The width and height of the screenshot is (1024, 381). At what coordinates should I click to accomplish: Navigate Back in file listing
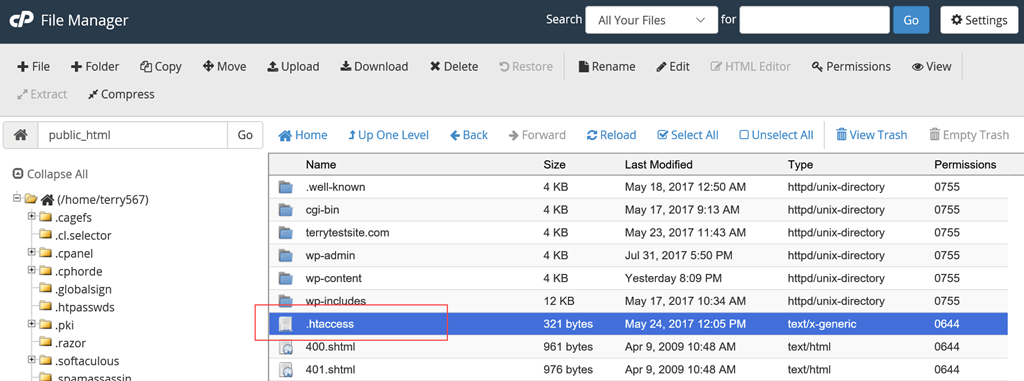point(469,135)
